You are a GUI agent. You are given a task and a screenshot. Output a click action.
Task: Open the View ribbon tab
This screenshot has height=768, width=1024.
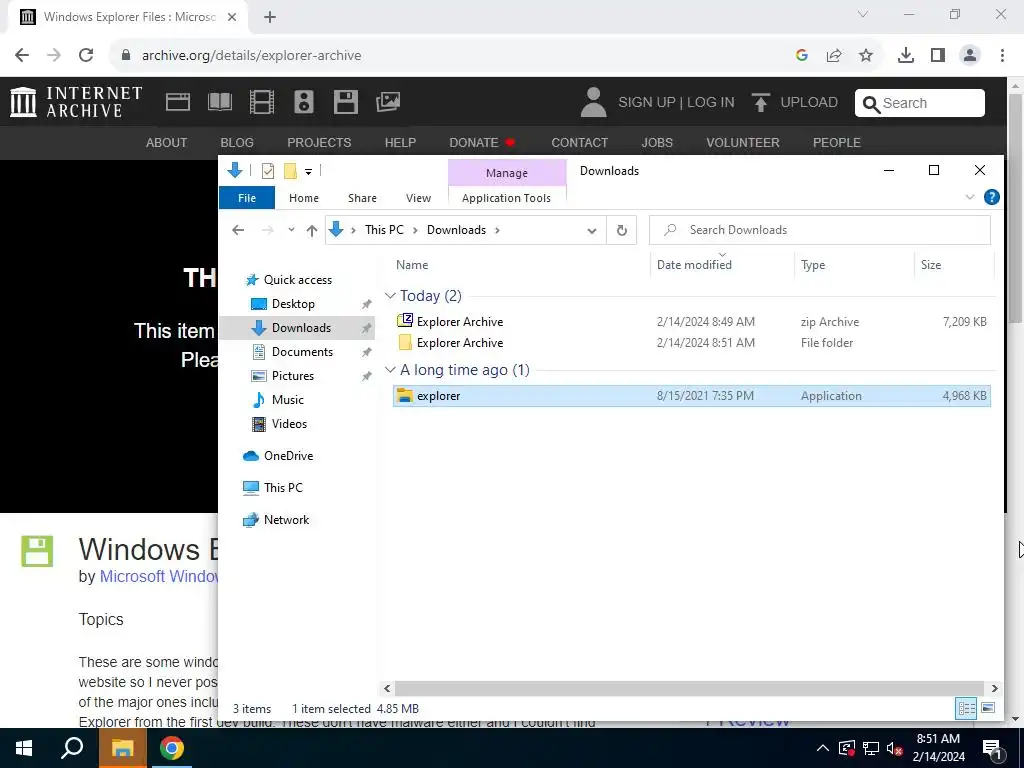(418, 198)
